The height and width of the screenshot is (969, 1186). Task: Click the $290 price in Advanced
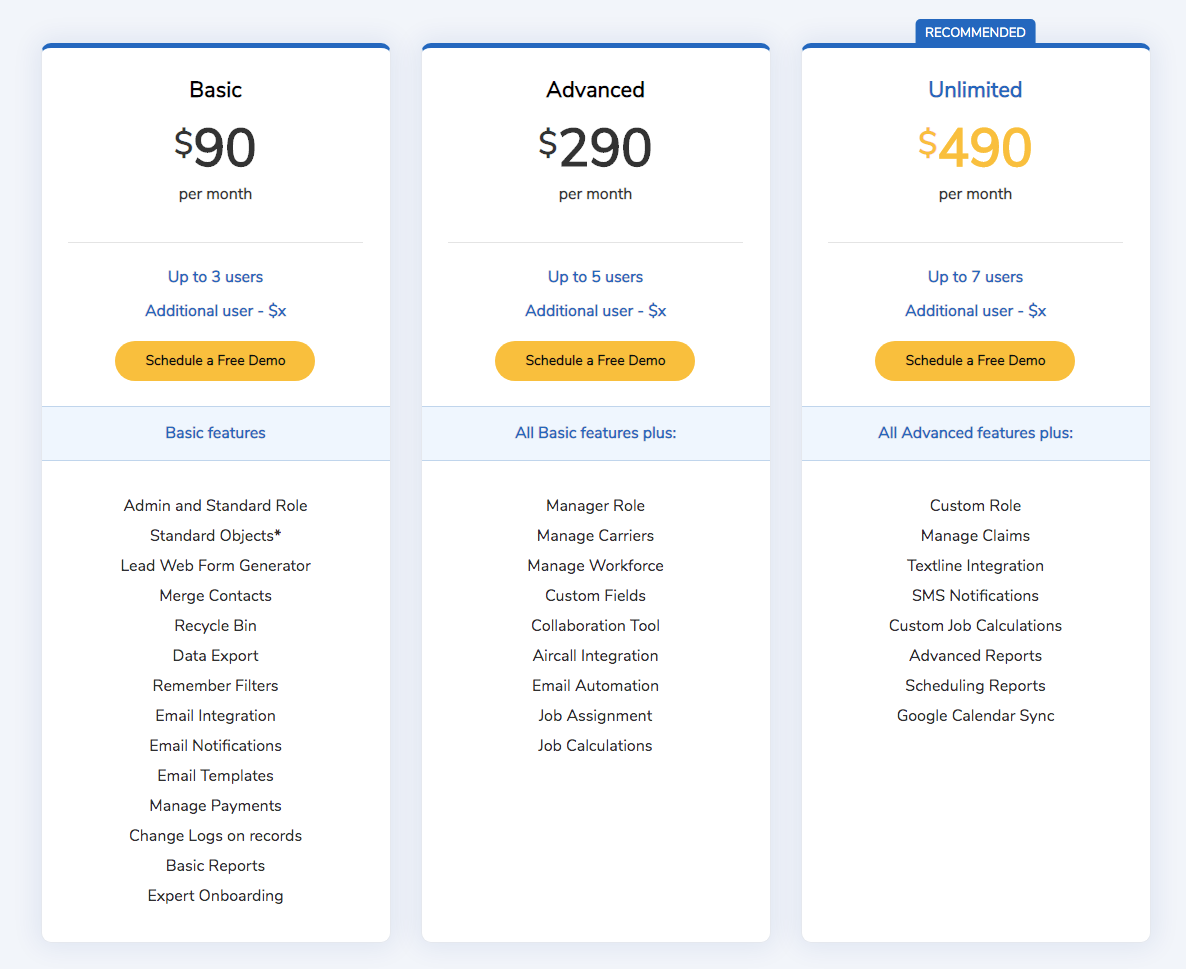595,148
